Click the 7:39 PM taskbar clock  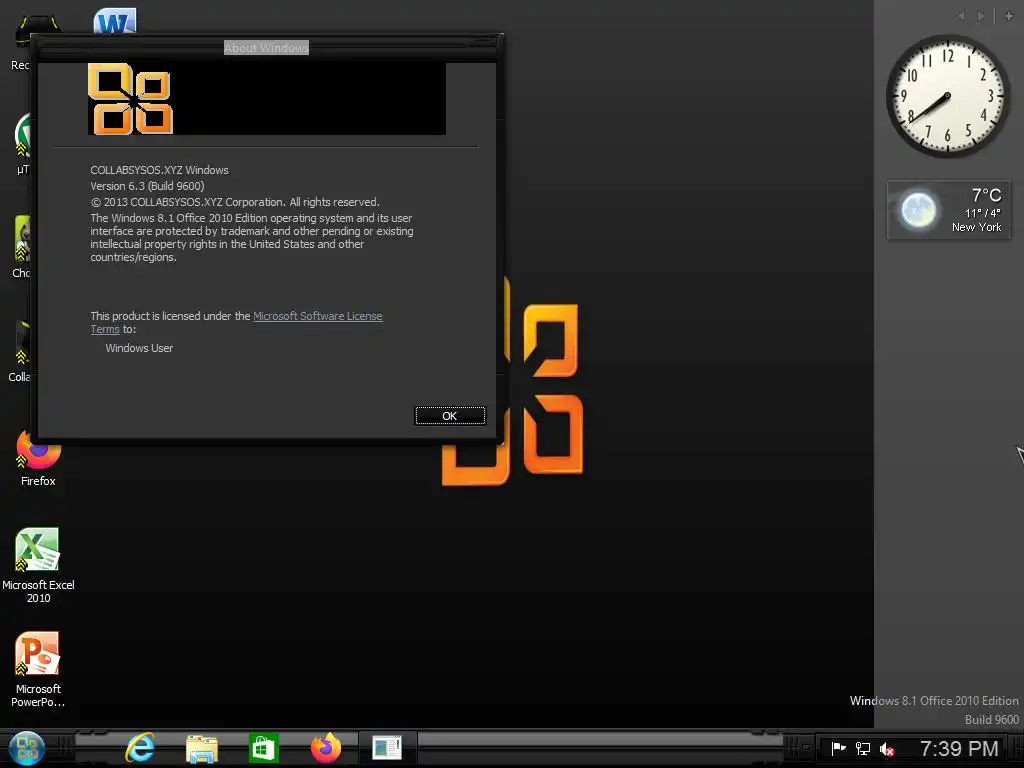(x=959, y=748)
